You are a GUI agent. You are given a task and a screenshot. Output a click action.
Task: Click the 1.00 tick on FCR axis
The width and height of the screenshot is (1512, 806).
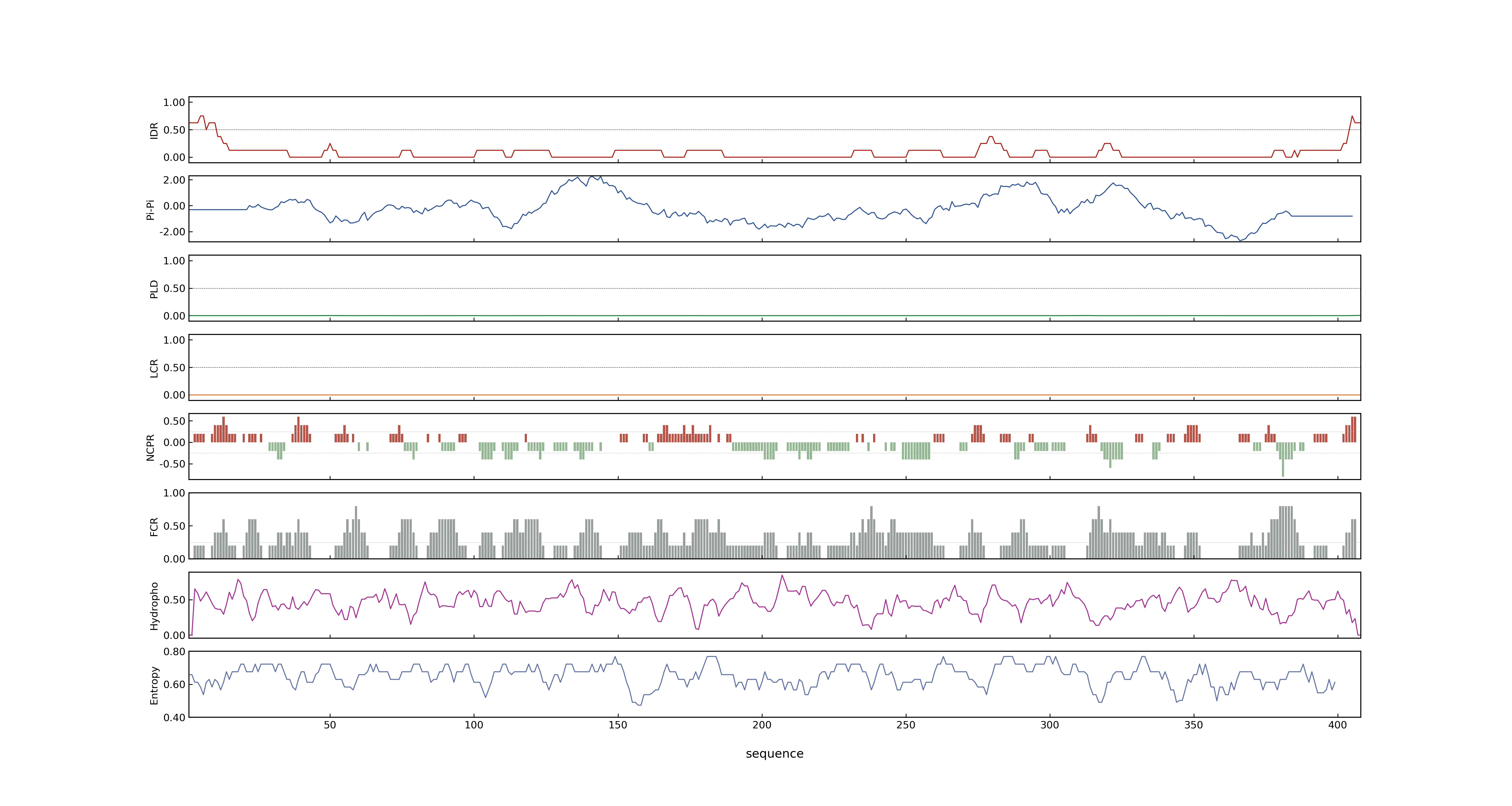174,493
